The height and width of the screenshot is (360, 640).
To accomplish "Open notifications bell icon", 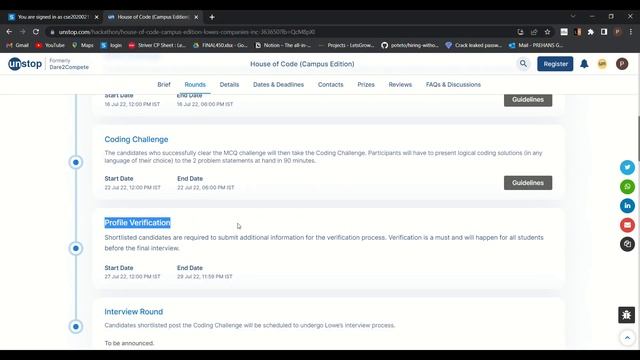I will [x=584, y=64].
